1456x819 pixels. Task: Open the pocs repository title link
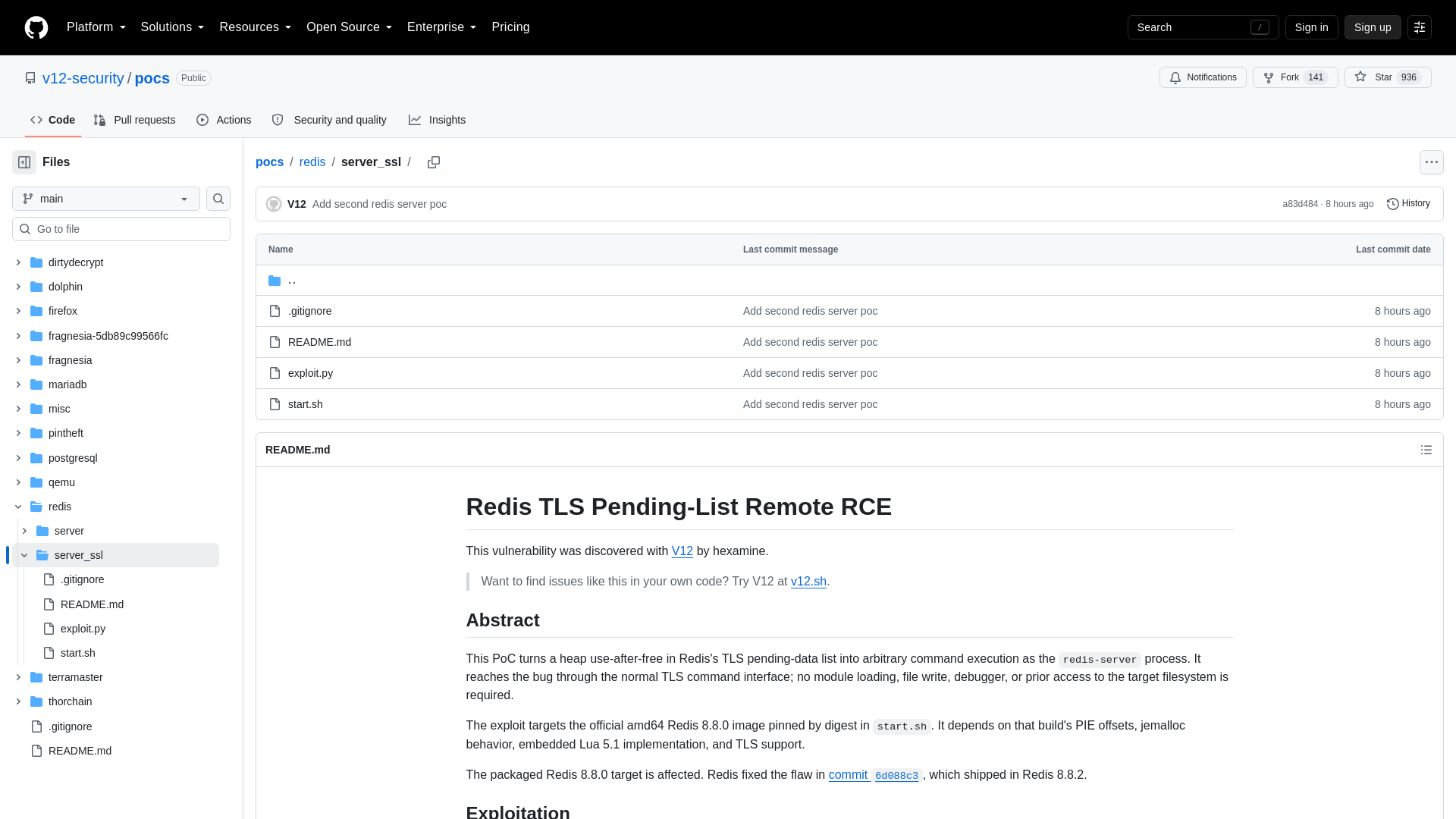tap(152, 78)
